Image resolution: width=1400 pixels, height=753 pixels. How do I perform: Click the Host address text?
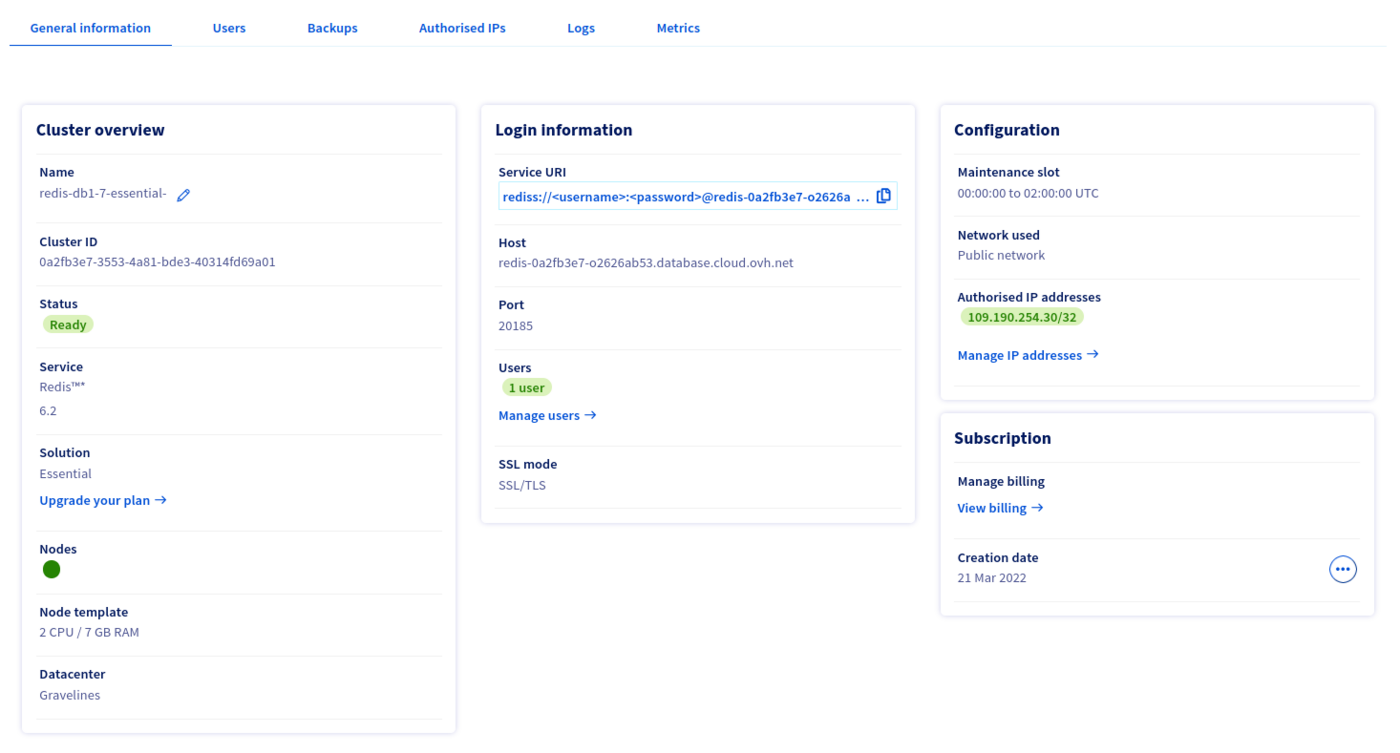[x=645, y=263]
